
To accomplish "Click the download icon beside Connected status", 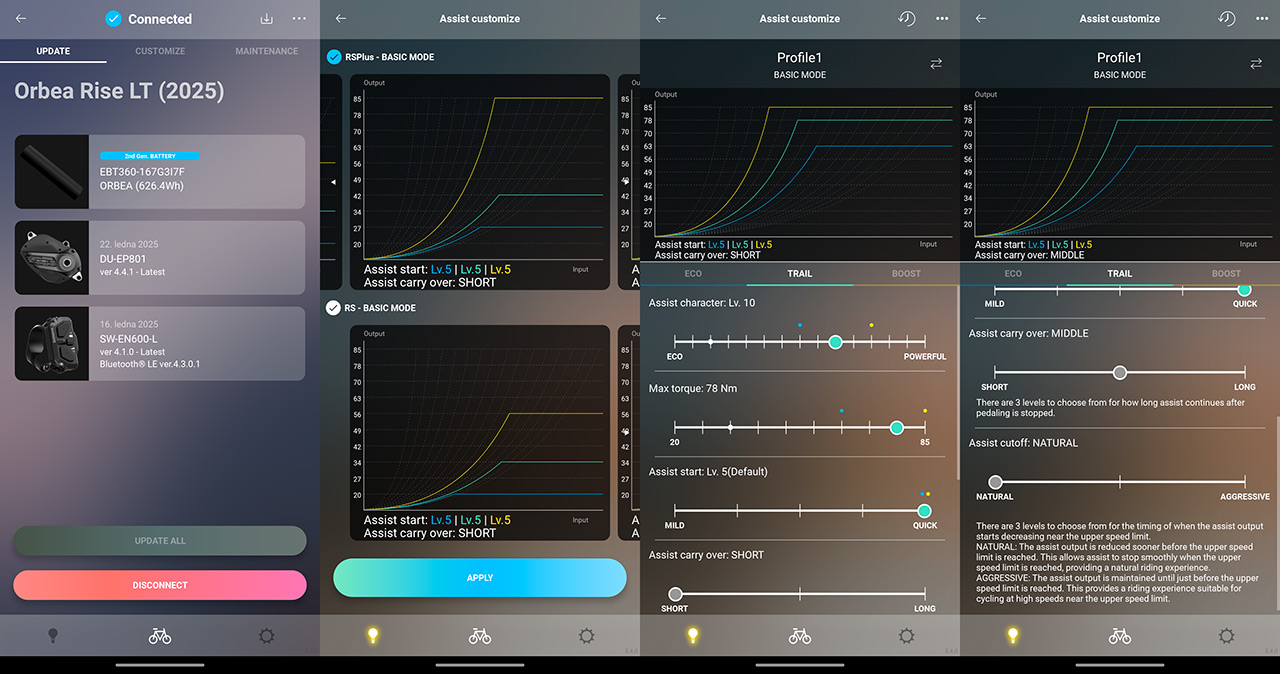I will (x=266, y=19).
